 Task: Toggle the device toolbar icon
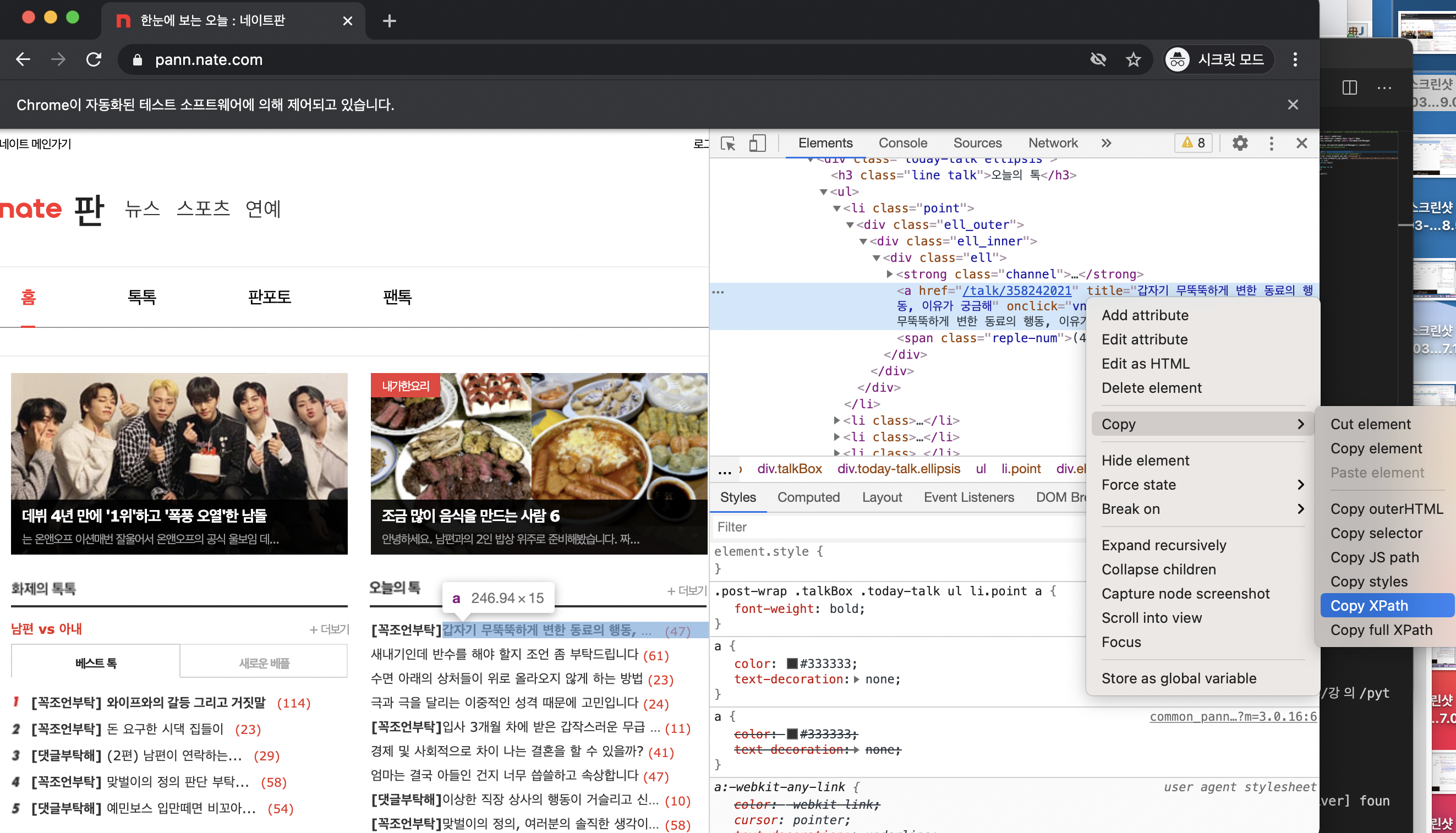tap(757, 143)
